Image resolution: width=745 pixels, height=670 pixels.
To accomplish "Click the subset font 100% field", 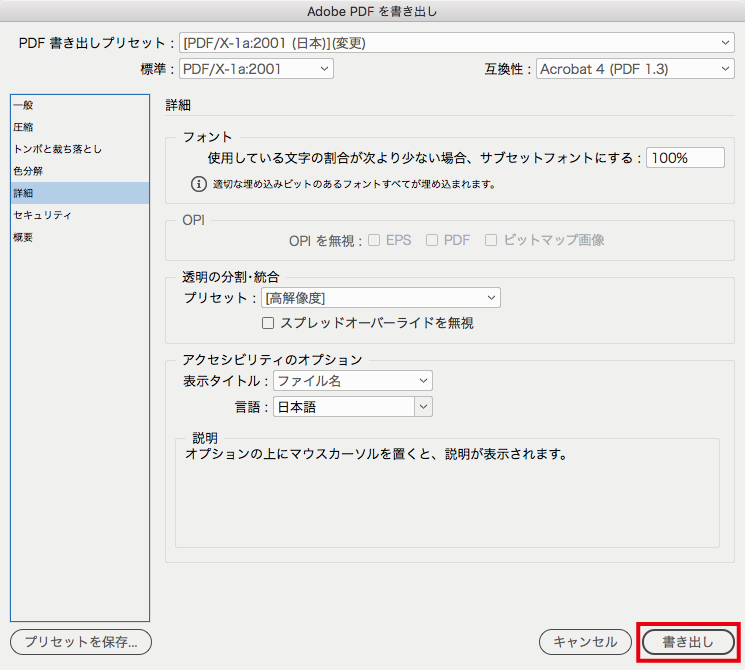I will 685,158.
